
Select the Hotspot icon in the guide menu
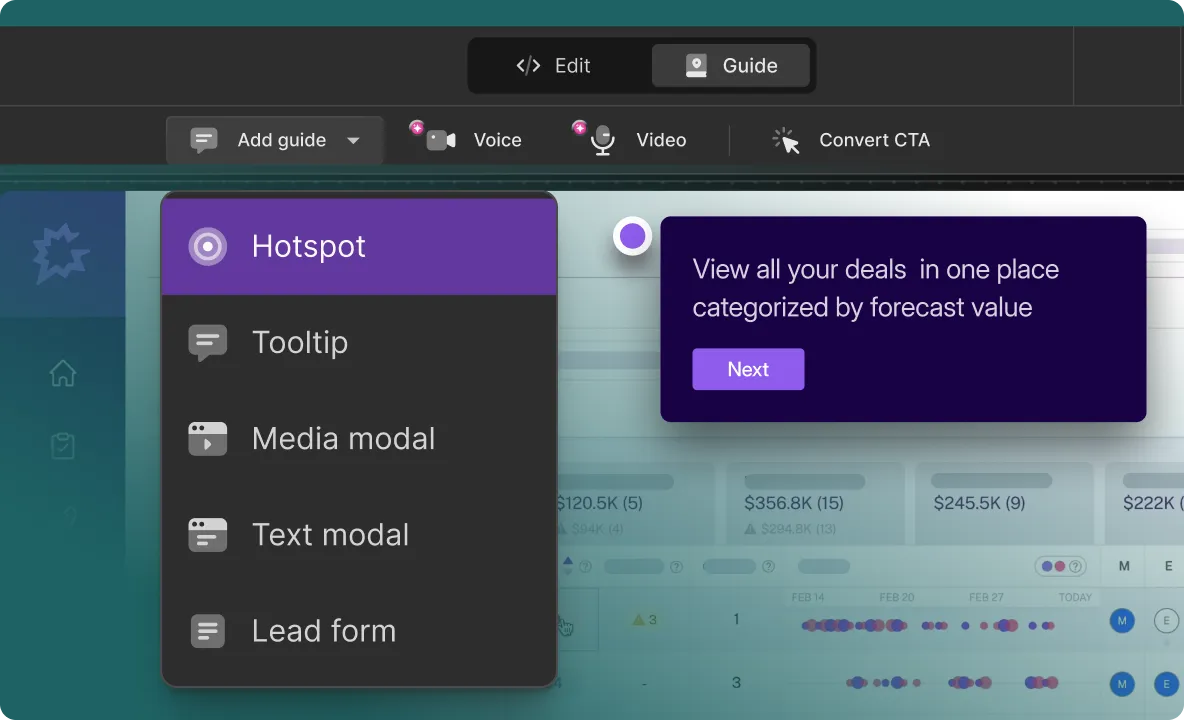tap(207, 246)
